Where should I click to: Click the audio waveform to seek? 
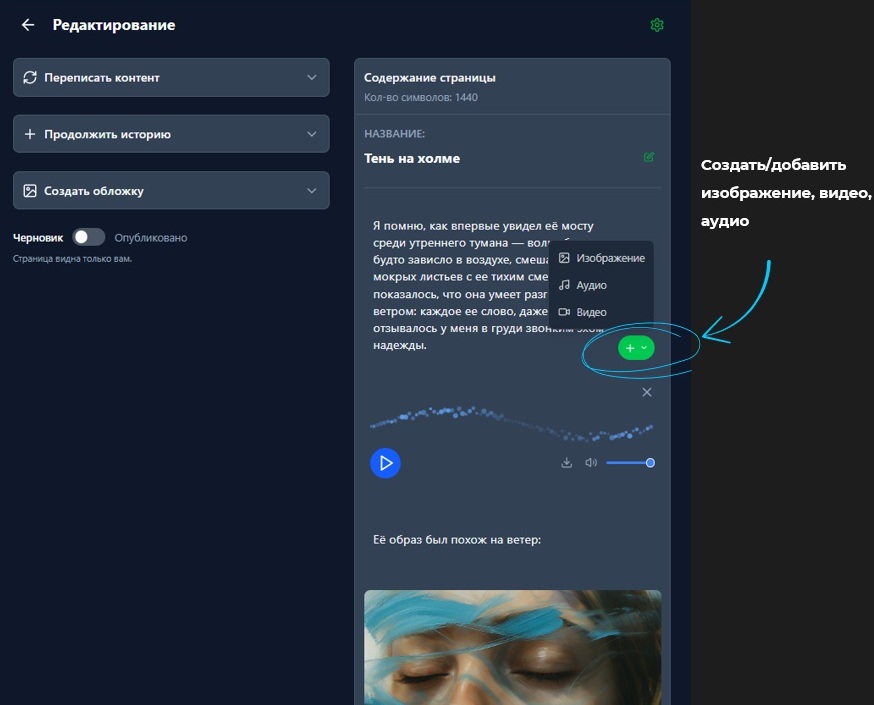point(511,424)
